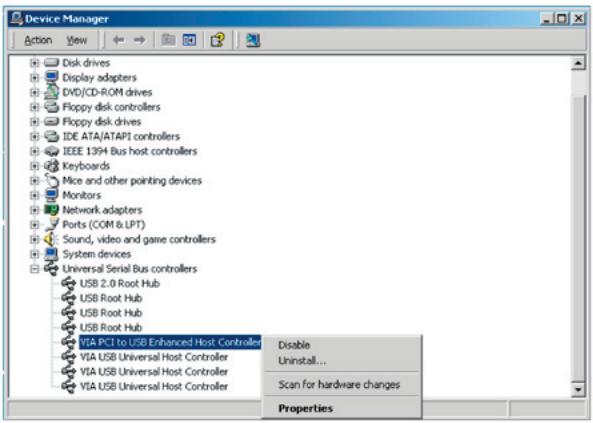Image resolution: width=593 pixels, height=423 pixels.
Task: Expand the System devices node
Action: pyautogui.click(x=34, y=254)
